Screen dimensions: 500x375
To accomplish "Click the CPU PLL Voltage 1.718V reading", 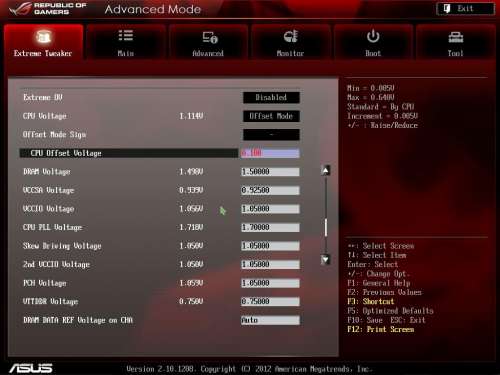I will click(191, 227).
